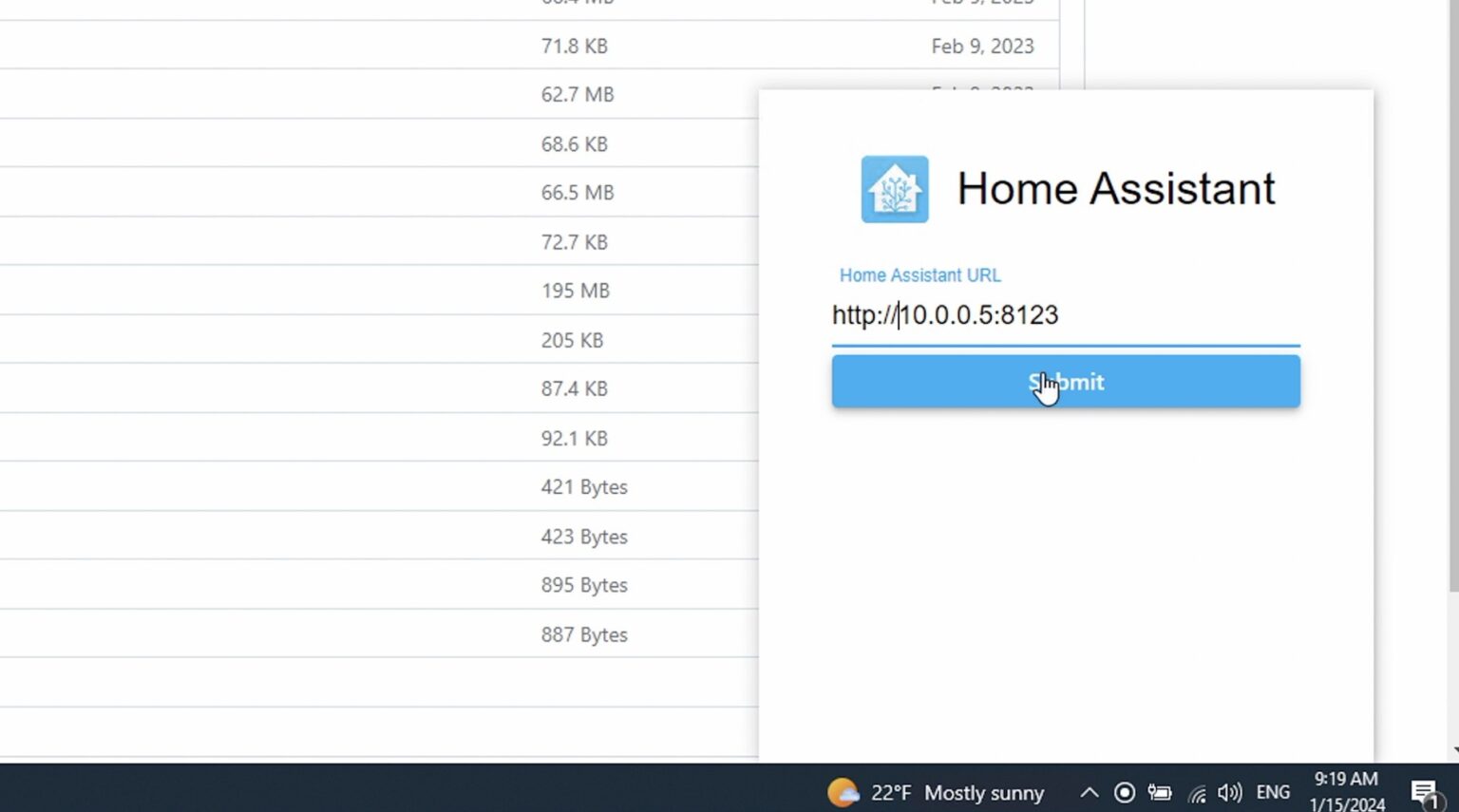Image resolution: width=1459 pixels, height=812 pixels.
Task: Expand hidden tray icons with the chevron
Action: click(x=1090, y=792)
